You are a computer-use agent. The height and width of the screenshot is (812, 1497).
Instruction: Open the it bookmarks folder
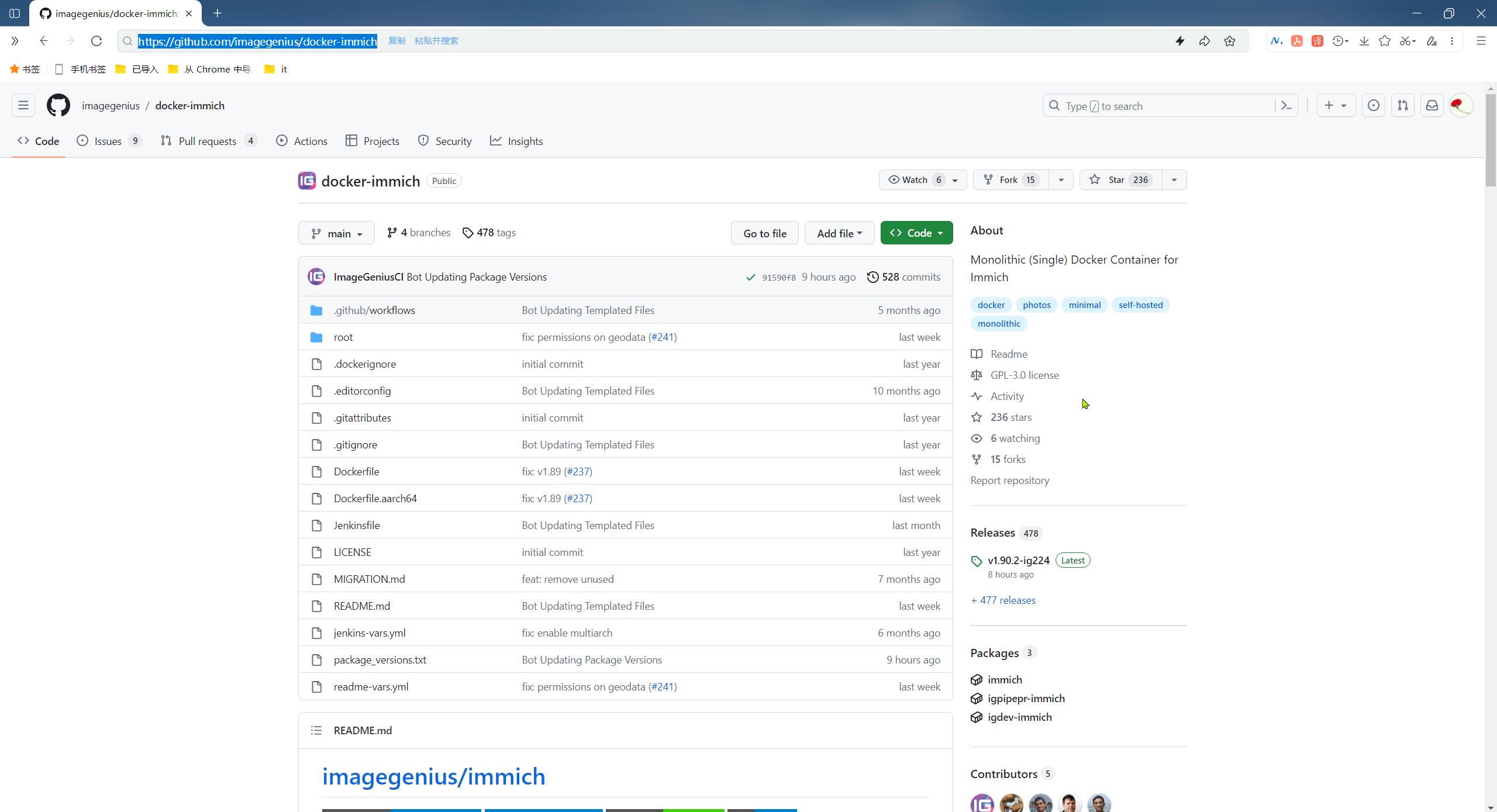click(x=276, y=69)
